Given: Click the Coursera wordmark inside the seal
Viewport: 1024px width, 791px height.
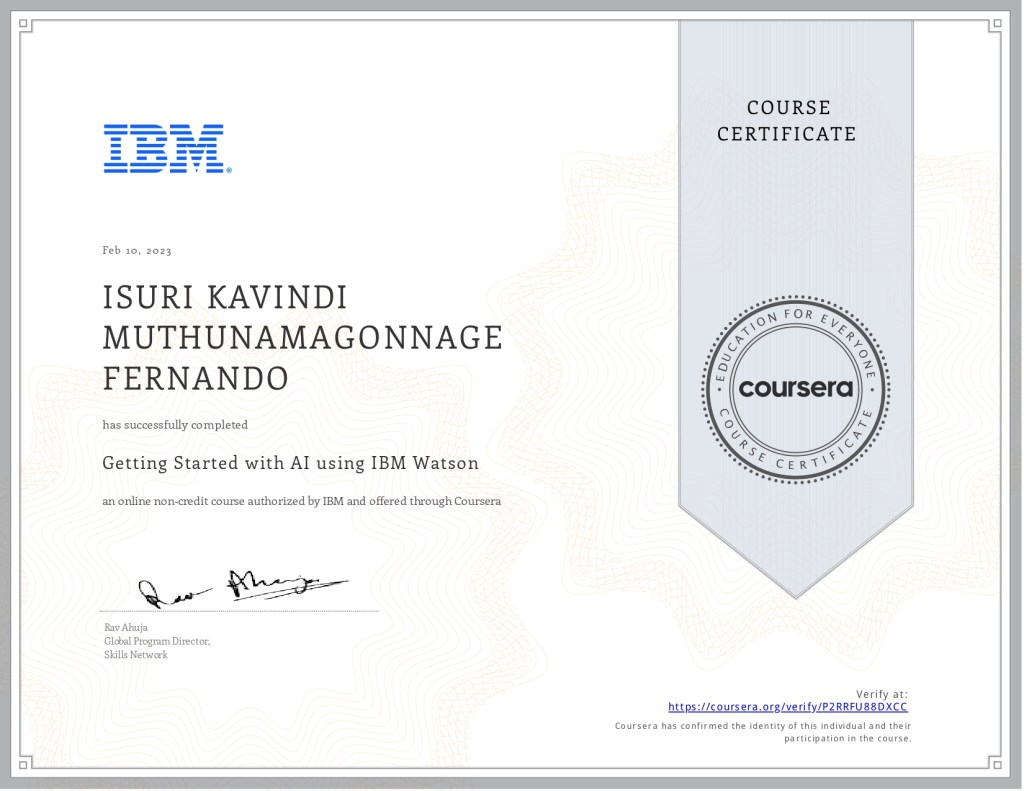Looking at the screenshot, I should click(x=795, y=388).
